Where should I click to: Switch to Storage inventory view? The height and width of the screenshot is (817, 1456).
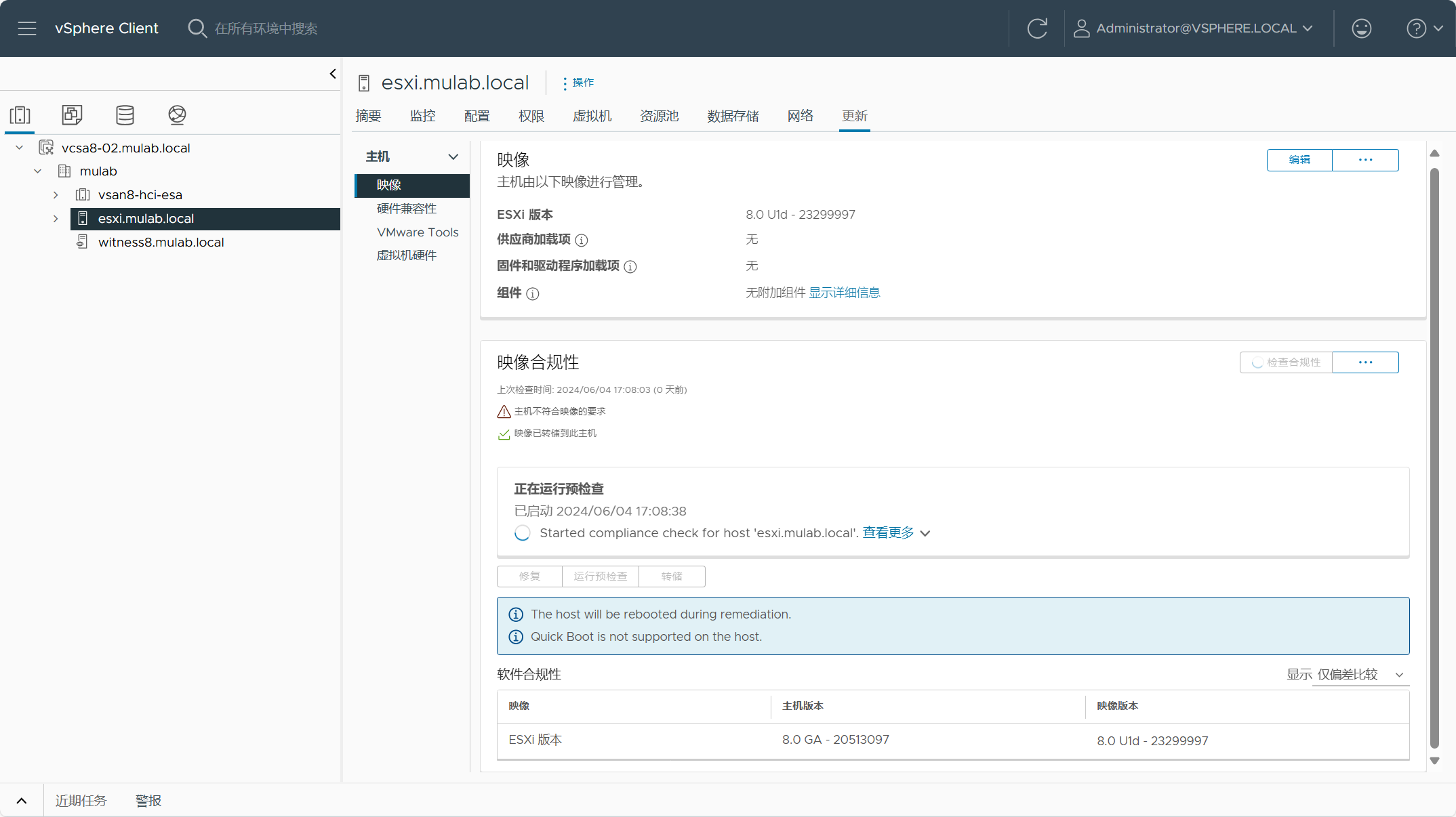tap(125, 115)
